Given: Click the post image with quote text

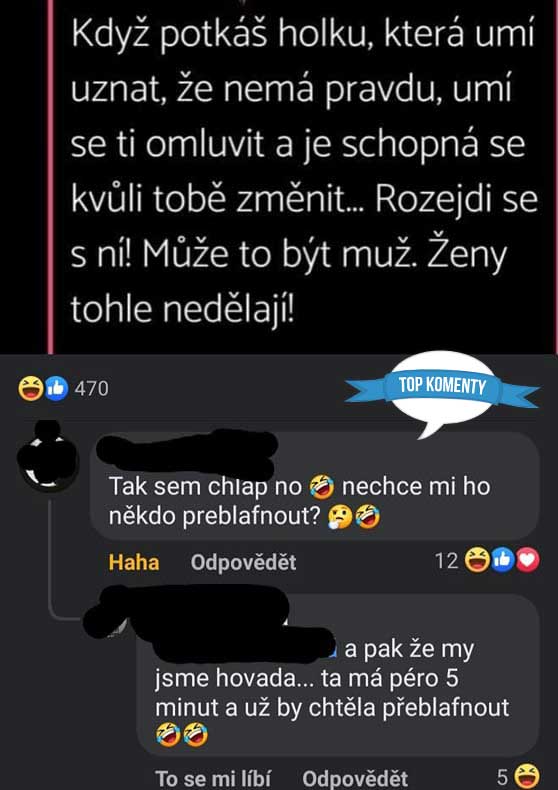Looking at the screenshot, I should [x=302, y=176].
